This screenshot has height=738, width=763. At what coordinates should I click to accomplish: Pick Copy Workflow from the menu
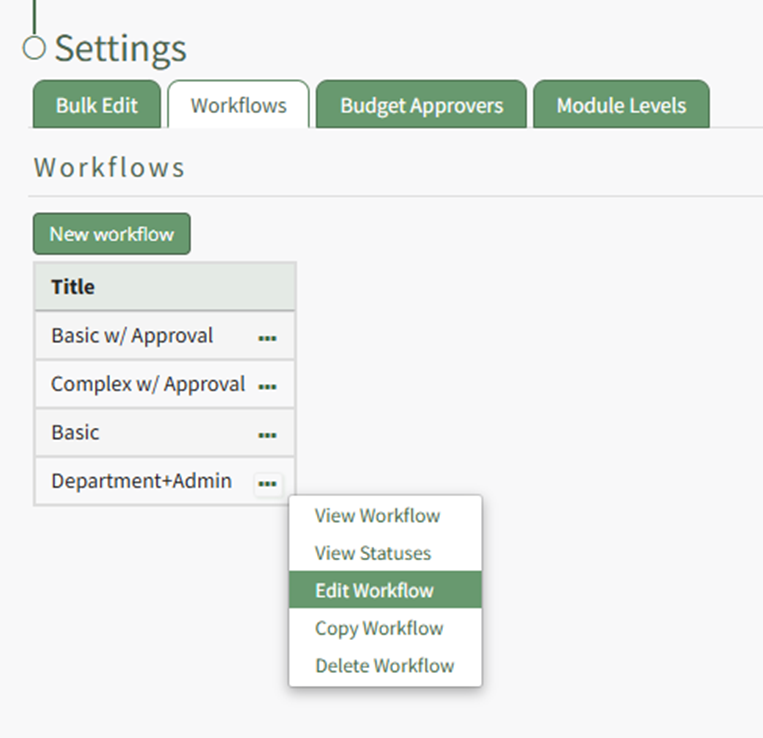point(379,628)
